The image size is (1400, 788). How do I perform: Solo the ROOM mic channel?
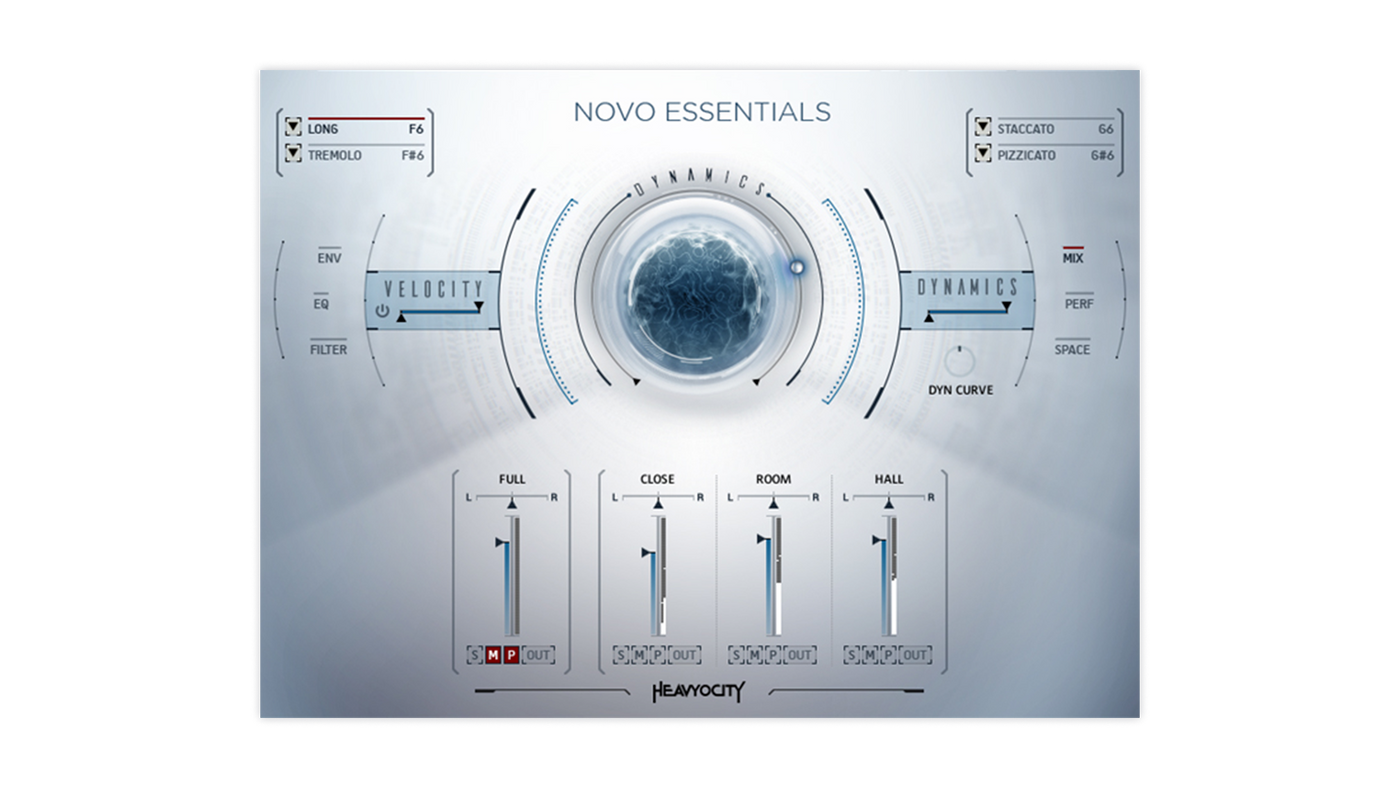tap(736, 656)
